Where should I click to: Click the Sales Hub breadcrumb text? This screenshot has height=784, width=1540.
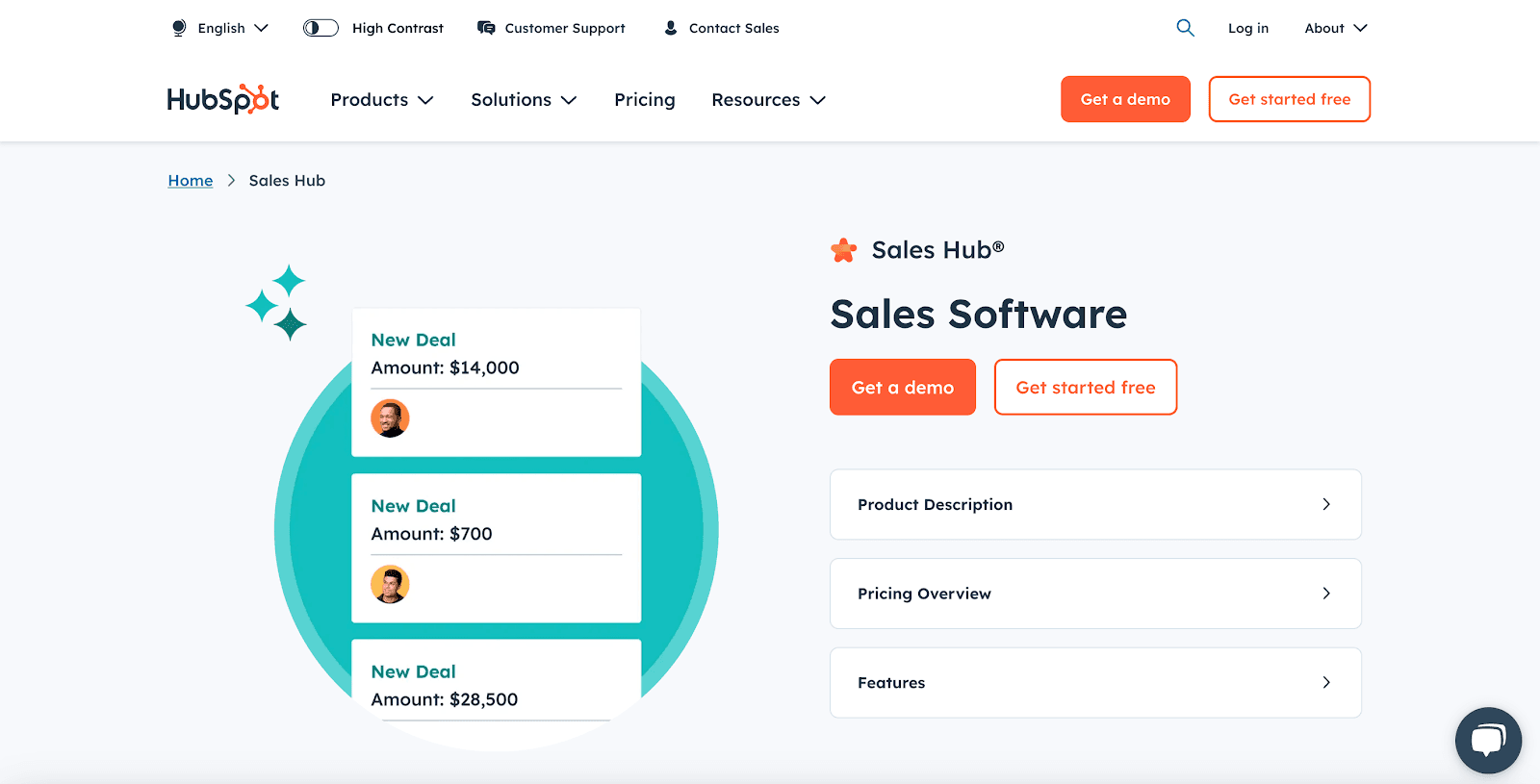[287, 181]
